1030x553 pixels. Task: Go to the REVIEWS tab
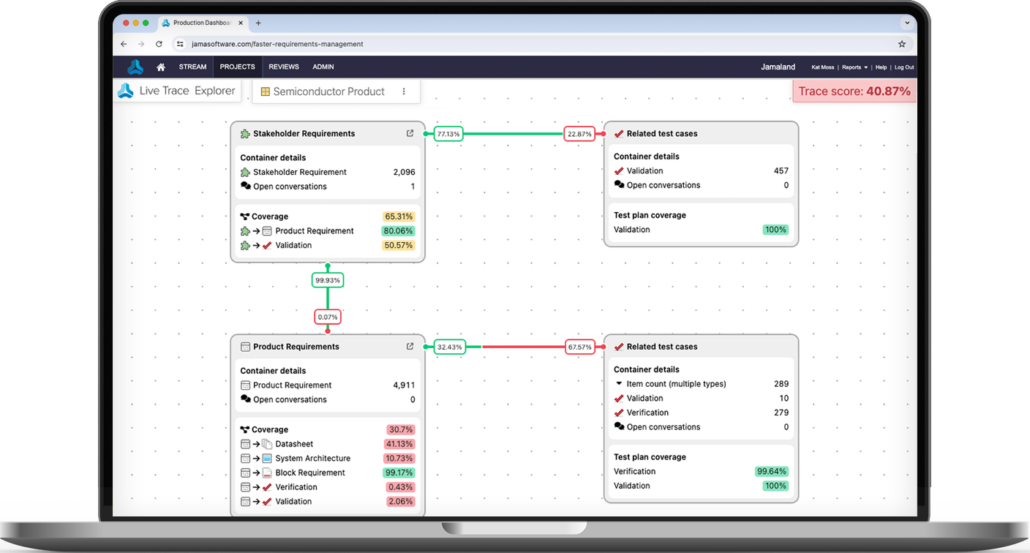point(283,67)
